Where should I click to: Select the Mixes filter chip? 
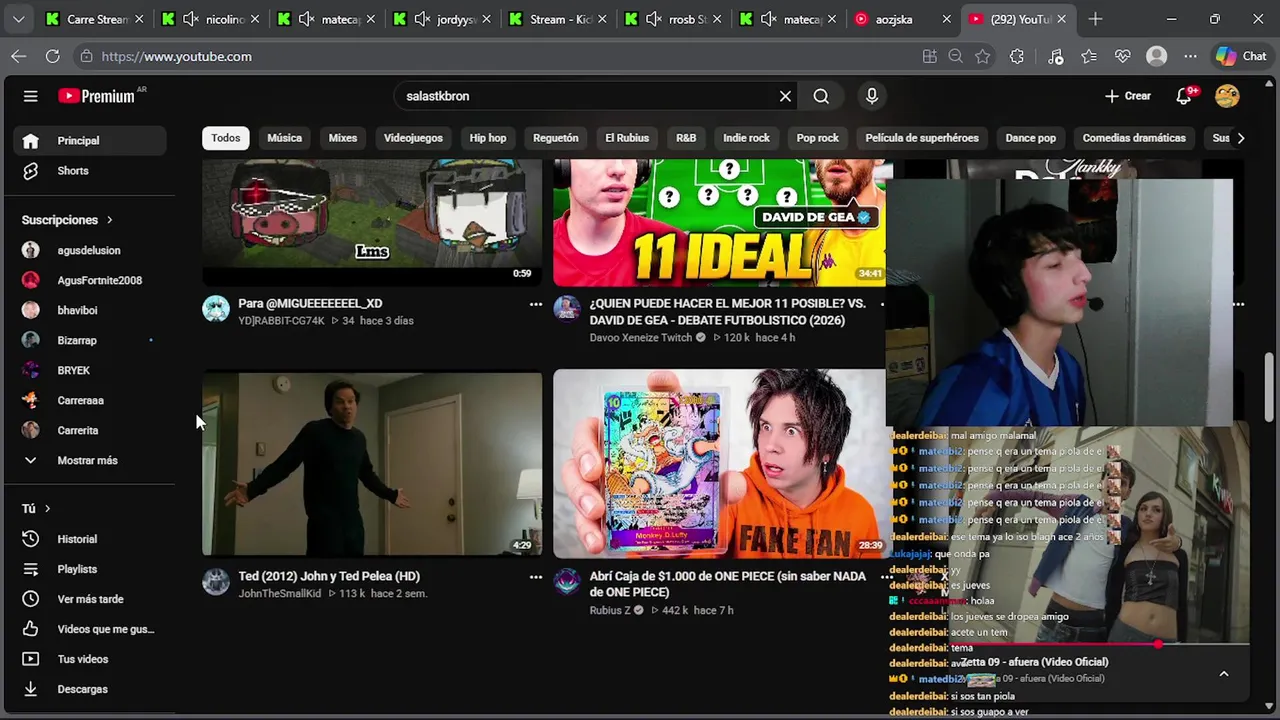pos(343,138)
